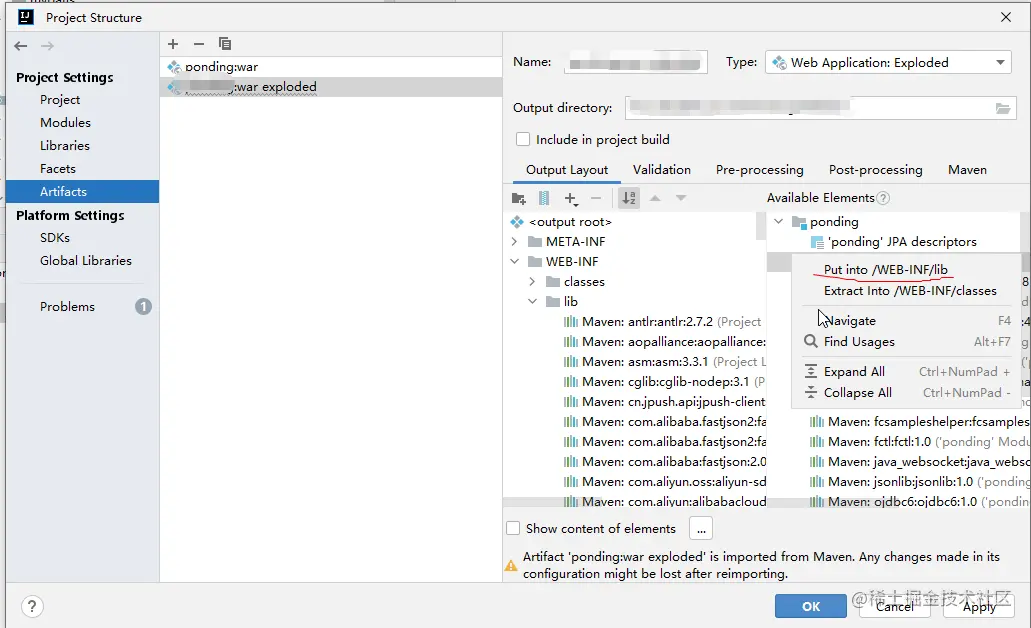Enable Include in project build
The height and width of the screenshot is (628, 1031).
(523, 139)
